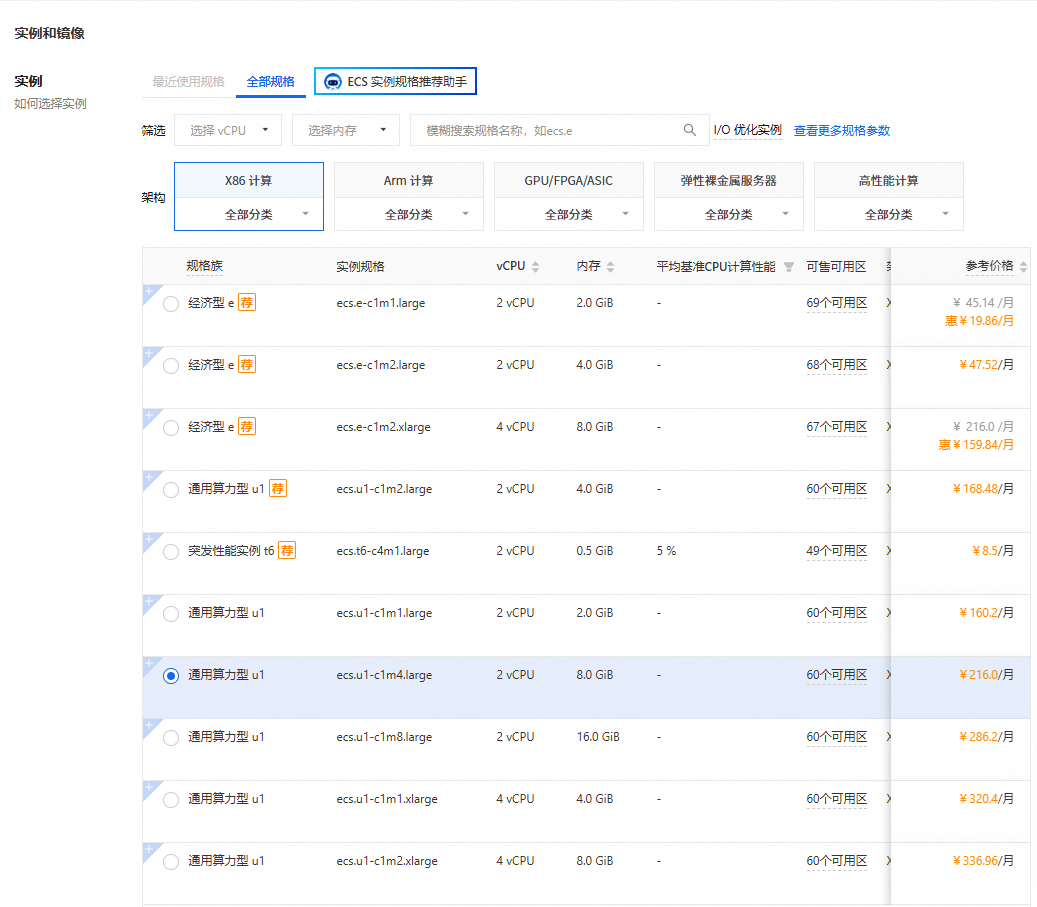The height and width of the screenshot is (907, 1037).
Task: Switch to 最近使用规格 tab
Action: [x=188, y=81]
